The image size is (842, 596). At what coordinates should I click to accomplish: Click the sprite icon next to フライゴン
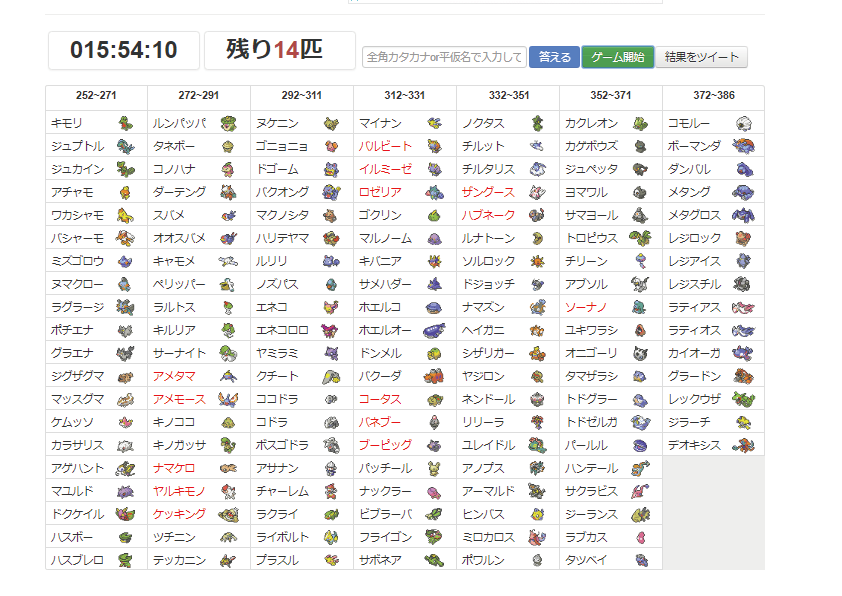tap(434, 537)
